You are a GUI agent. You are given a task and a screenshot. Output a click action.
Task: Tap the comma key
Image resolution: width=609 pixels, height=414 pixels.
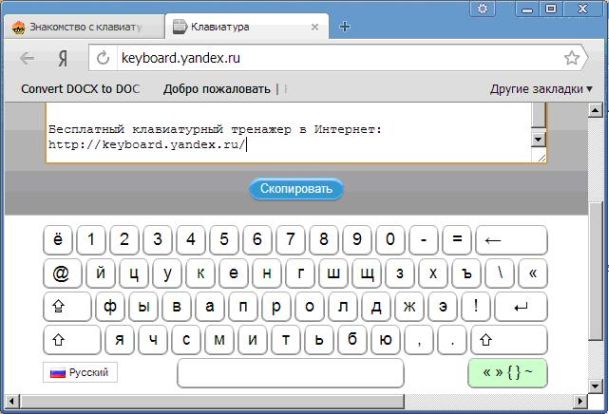(x=419, y=340)
